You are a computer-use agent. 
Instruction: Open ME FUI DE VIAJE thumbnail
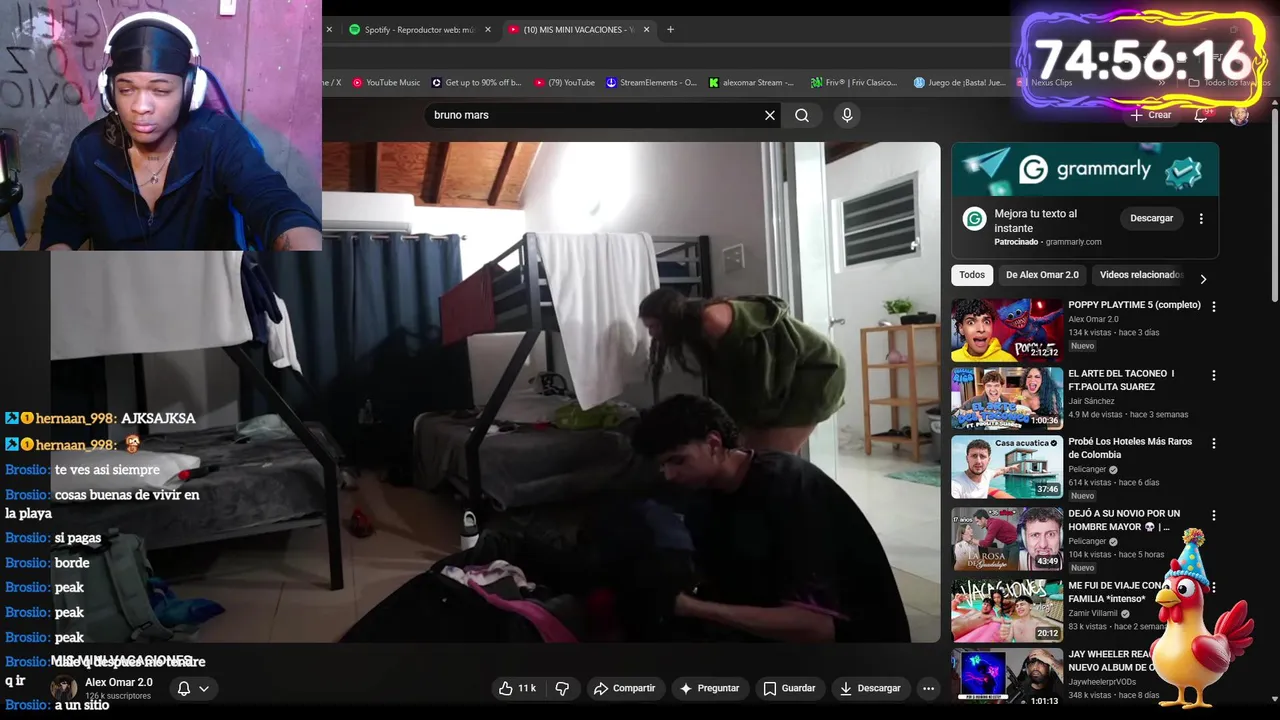[x=1007, y=610]
